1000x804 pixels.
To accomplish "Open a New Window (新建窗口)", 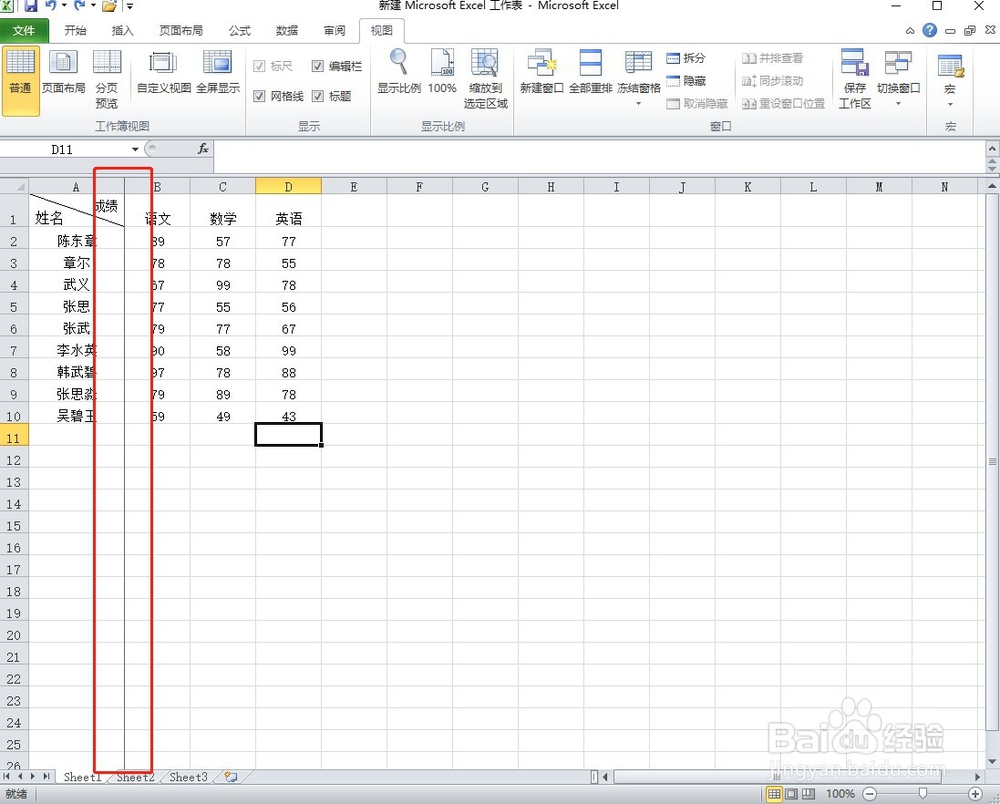I will tap(541, 73).
